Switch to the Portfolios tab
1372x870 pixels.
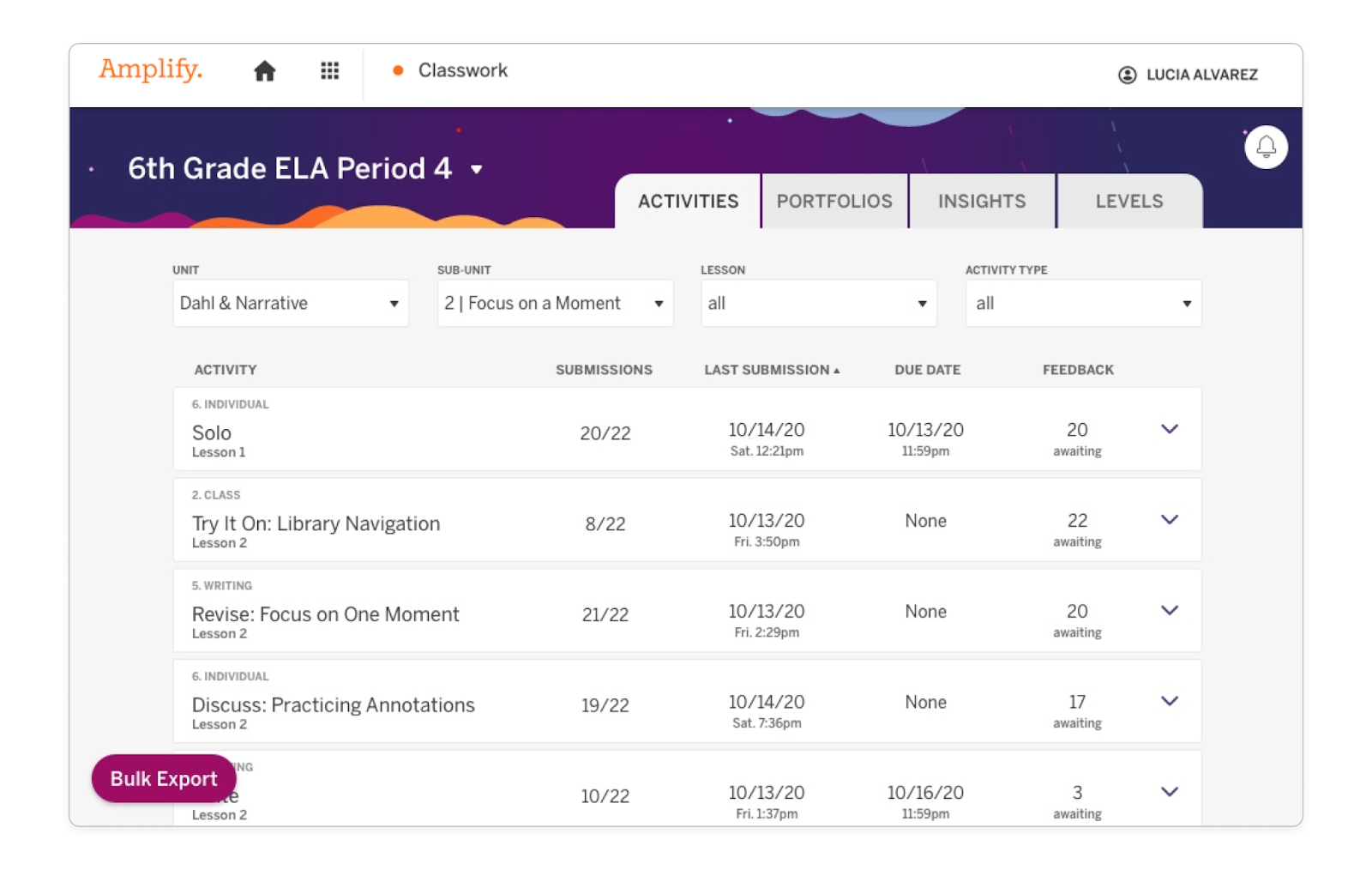[x=833, y=201]
